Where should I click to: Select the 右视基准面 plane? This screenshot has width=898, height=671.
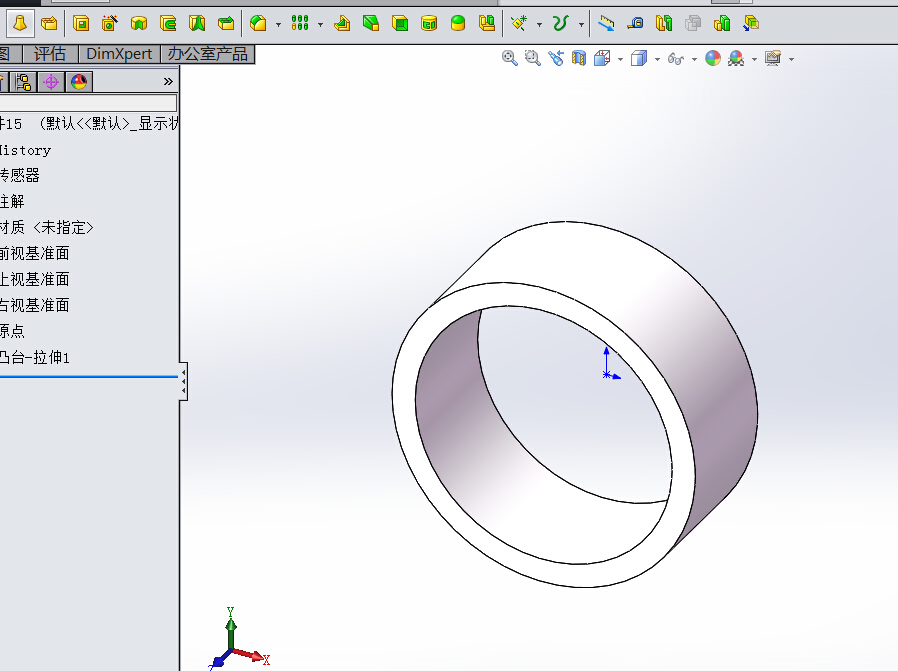[34, 305]
